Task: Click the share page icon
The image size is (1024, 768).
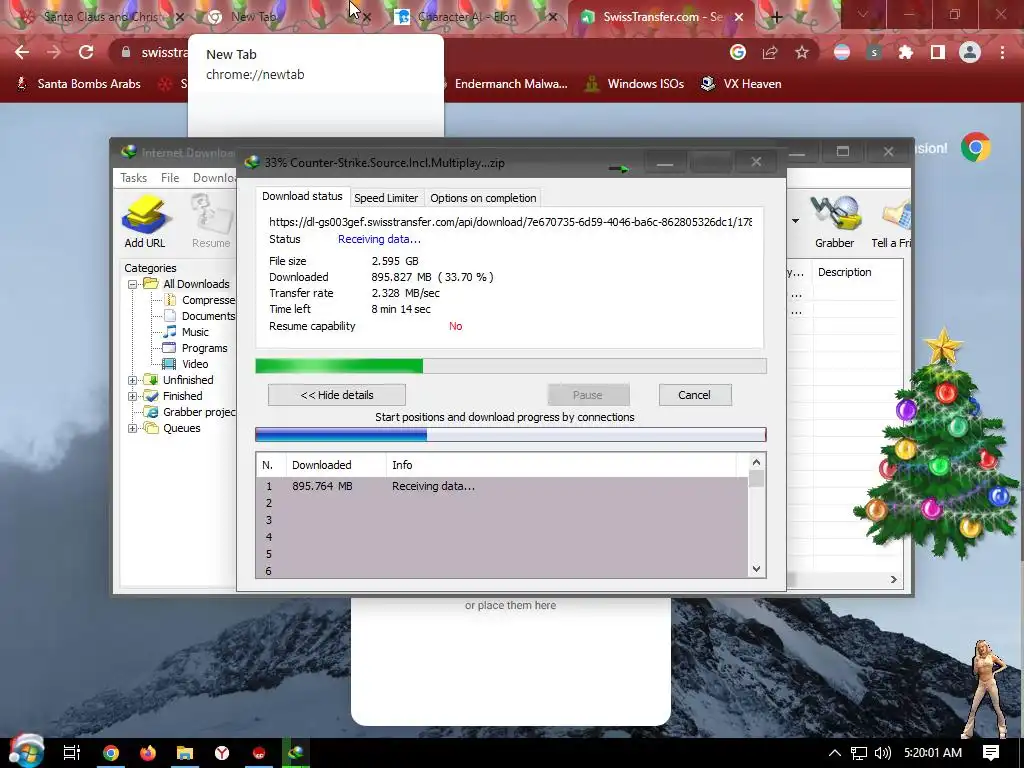Action: click(x=770, y=52)
